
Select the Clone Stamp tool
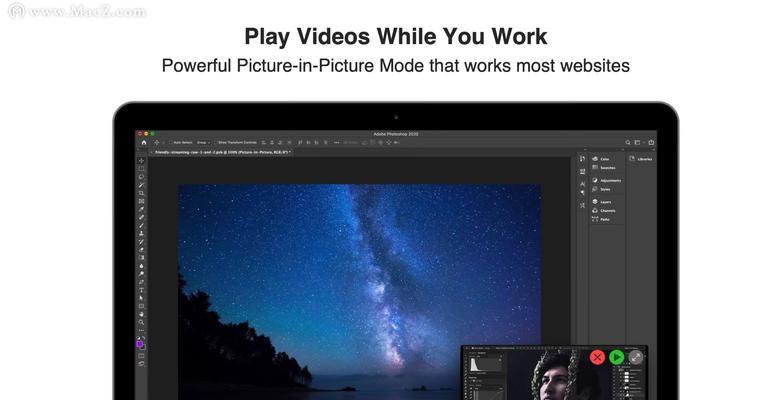(x=142, y=232)
